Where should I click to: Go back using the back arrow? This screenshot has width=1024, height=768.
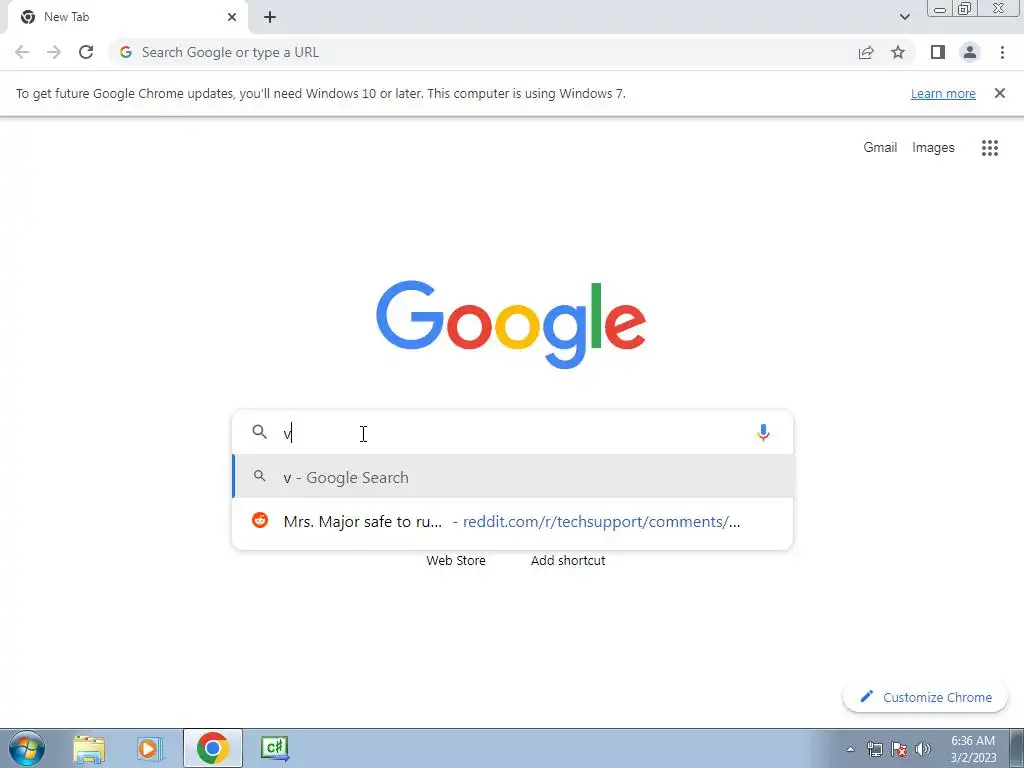(x=22, y=52)
